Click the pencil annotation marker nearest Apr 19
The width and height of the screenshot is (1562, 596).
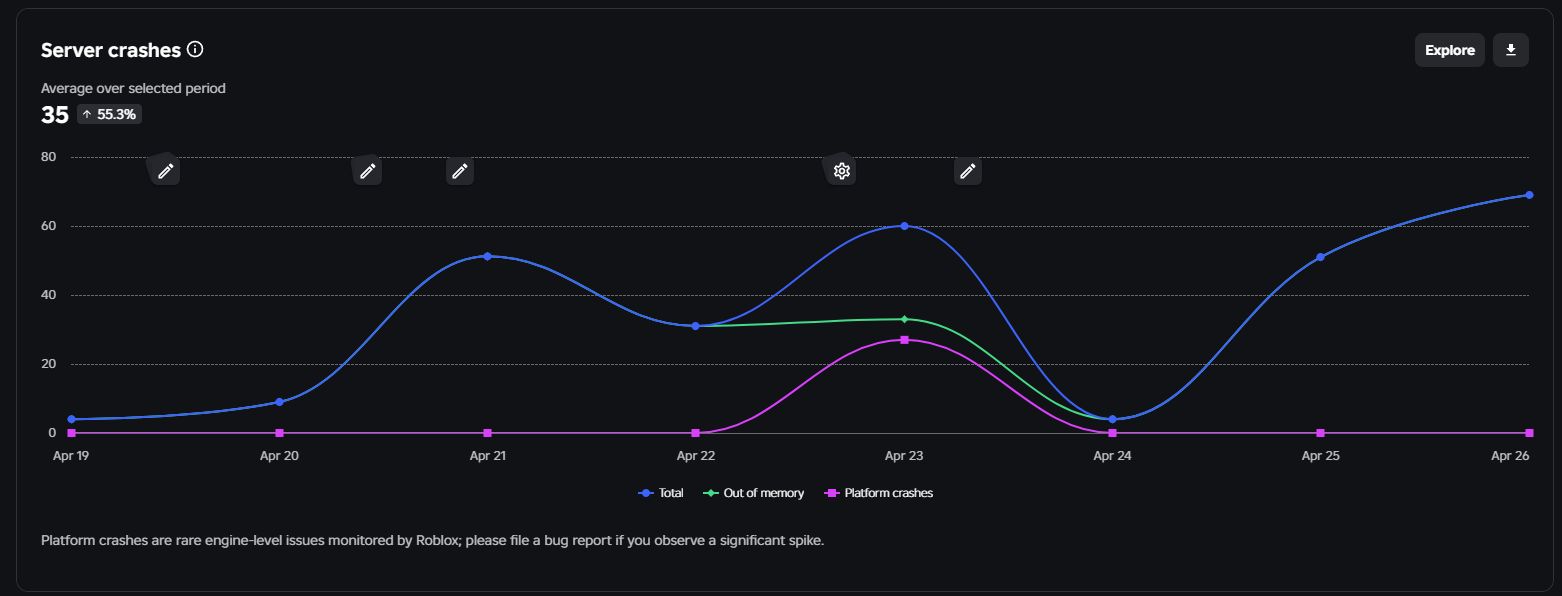point(166,171)
